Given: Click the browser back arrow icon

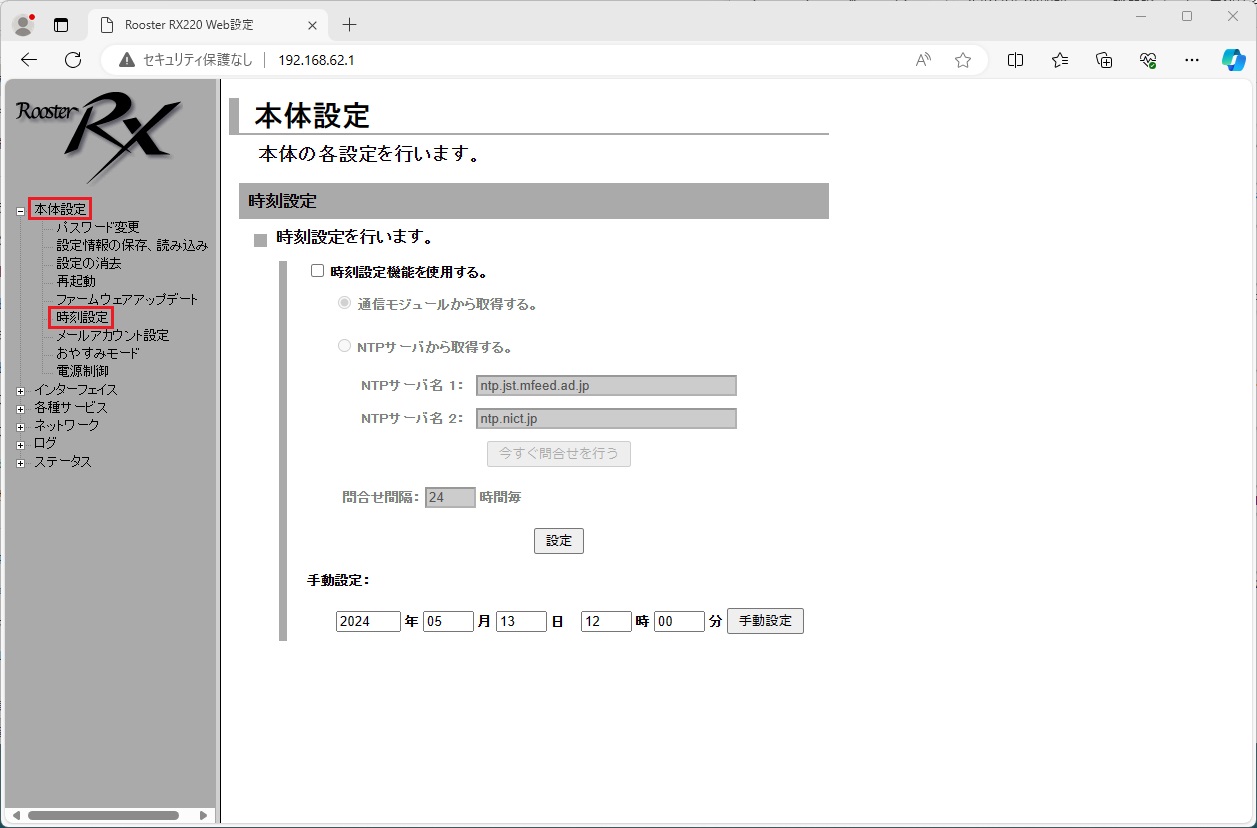Looking at the screenshot, I should 29,60.
